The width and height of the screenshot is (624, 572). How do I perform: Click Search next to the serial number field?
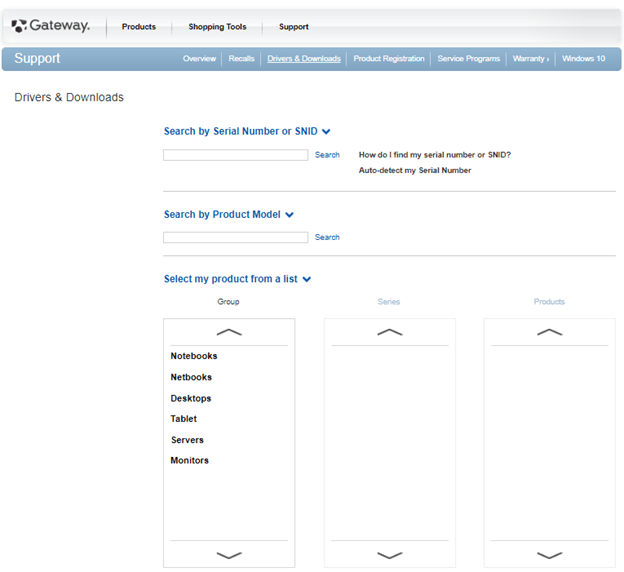coord(327,155)
